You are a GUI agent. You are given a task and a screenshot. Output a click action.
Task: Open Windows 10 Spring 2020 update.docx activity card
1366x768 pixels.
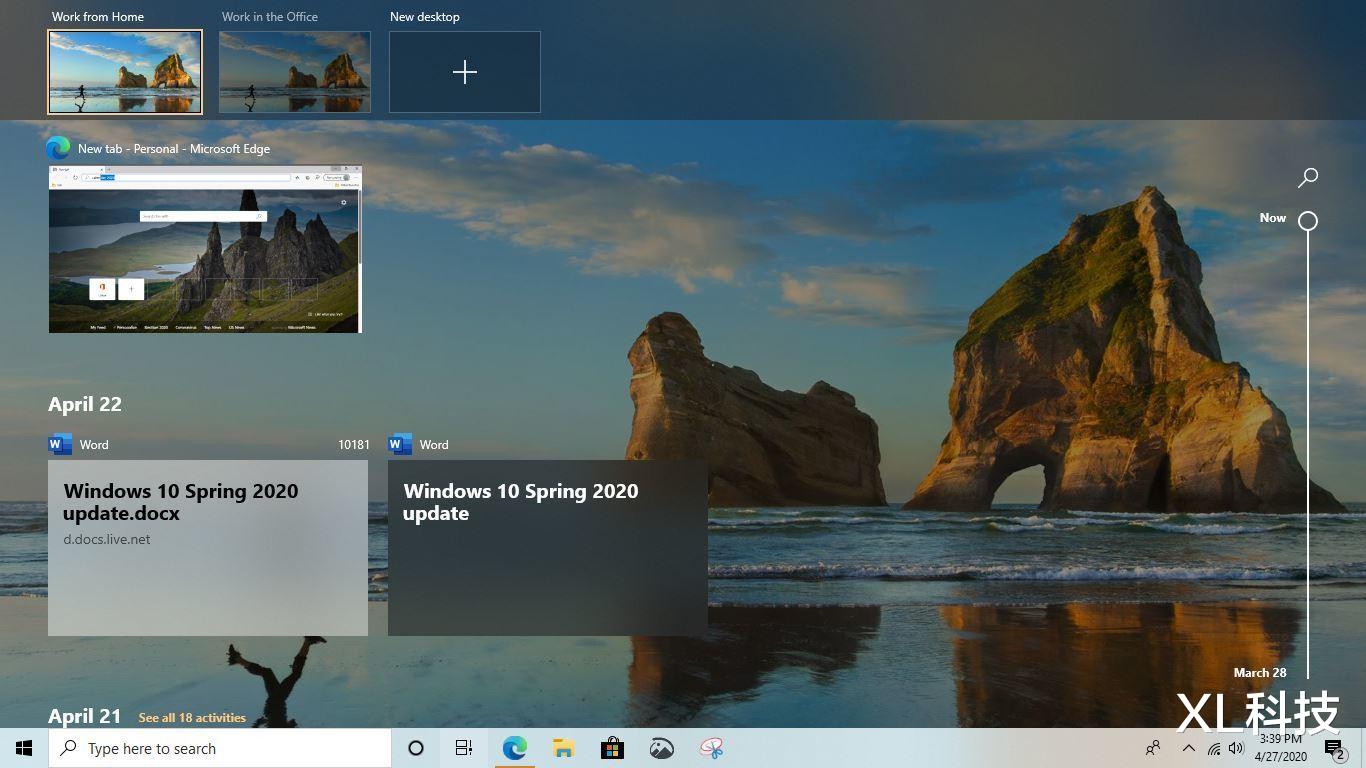point(208,548)
